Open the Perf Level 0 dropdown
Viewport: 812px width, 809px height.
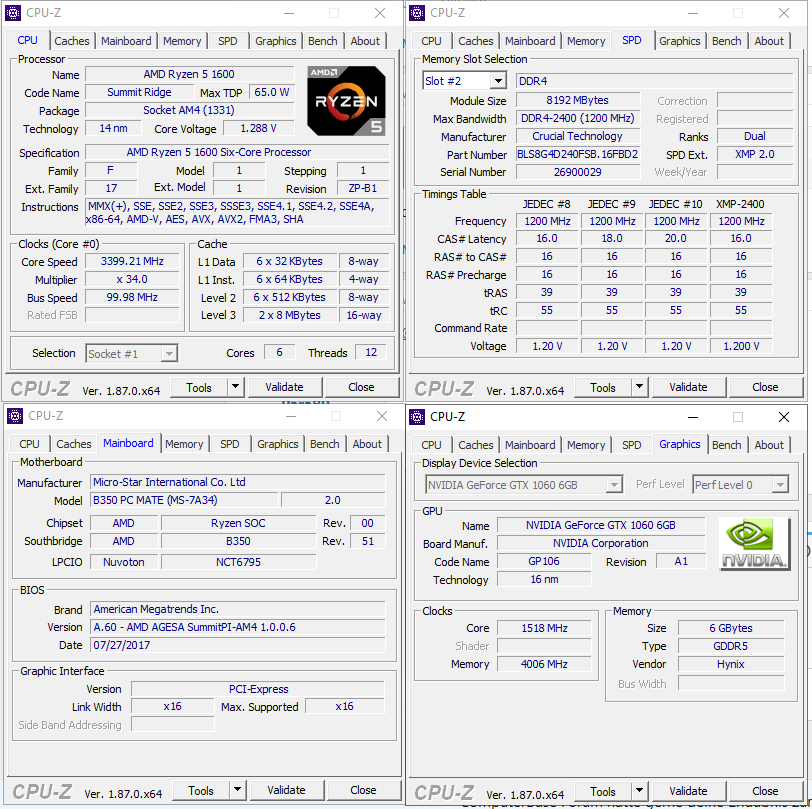(x=780, y=485)
